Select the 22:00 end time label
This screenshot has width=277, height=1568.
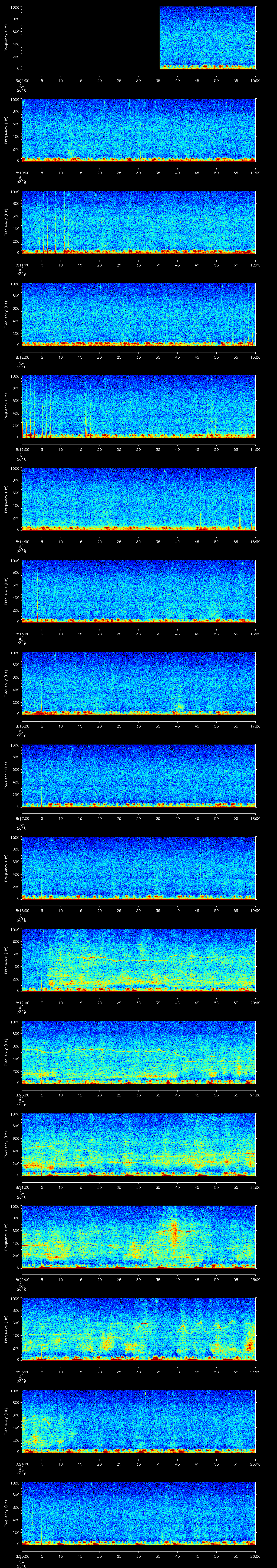tap(255, 1187)
